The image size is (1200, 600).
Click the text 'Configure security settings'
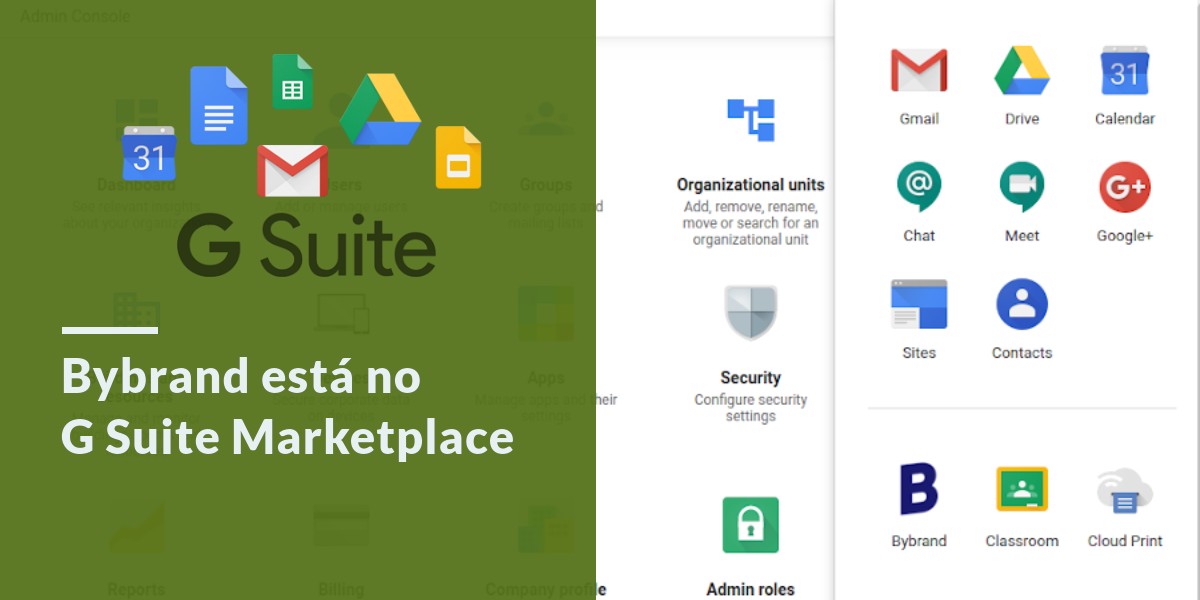750,407
